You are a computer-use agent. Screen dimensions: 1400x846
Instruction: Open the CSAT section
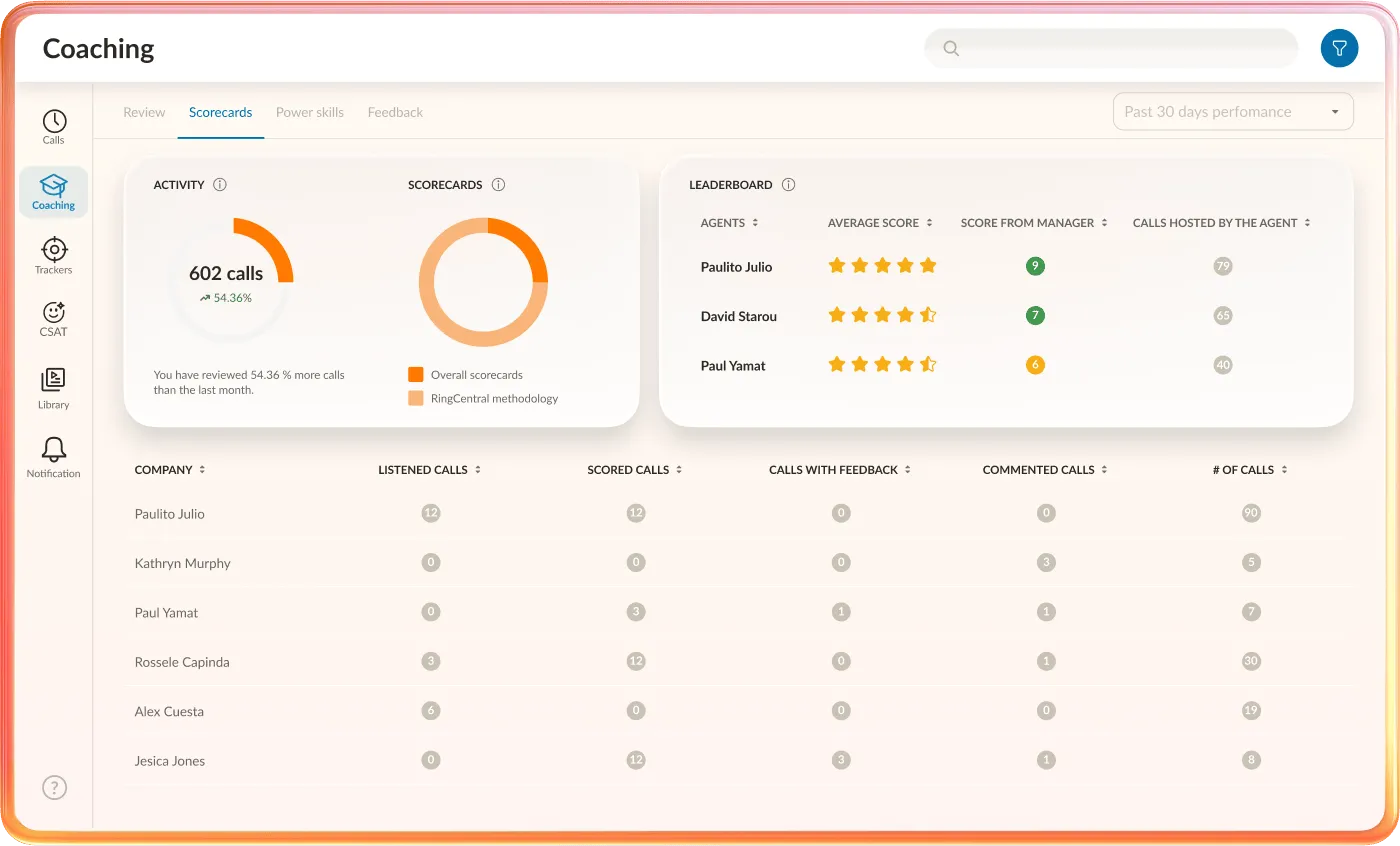point(53,320)
